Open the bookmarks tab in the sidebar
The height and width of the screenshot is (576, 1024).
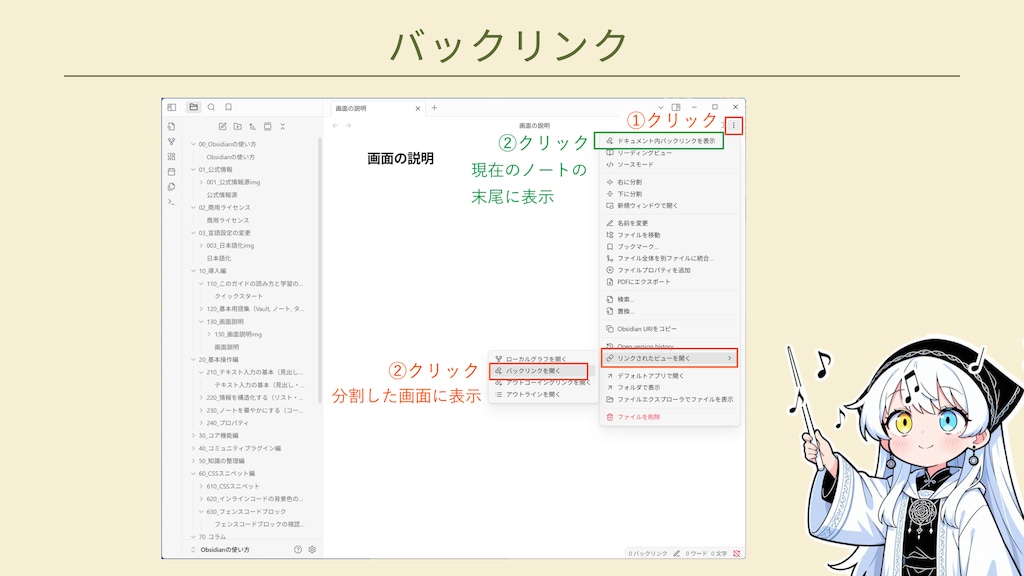[x=228, y=107]
